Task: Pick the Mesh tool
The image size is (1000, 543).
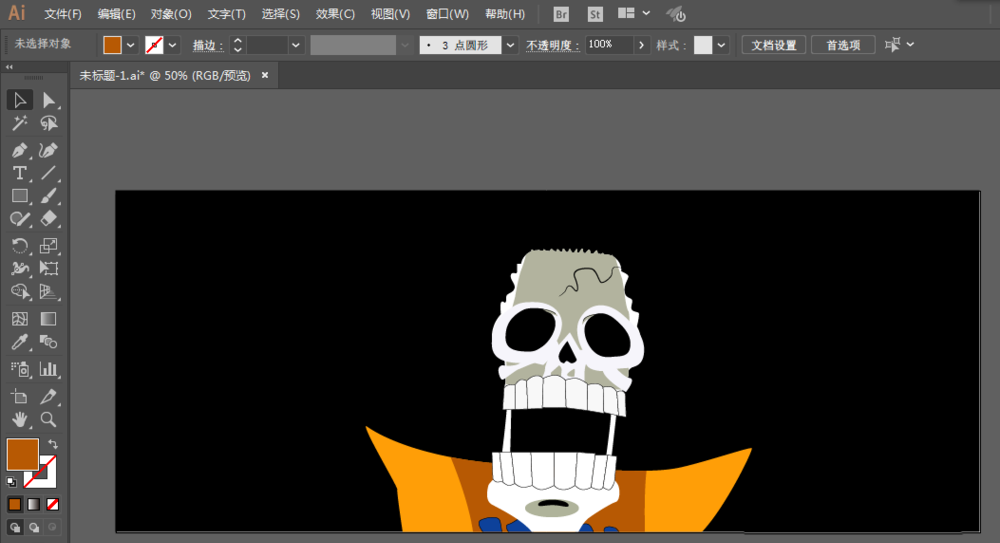Action: pyautogui.click(x=20, y=318)
